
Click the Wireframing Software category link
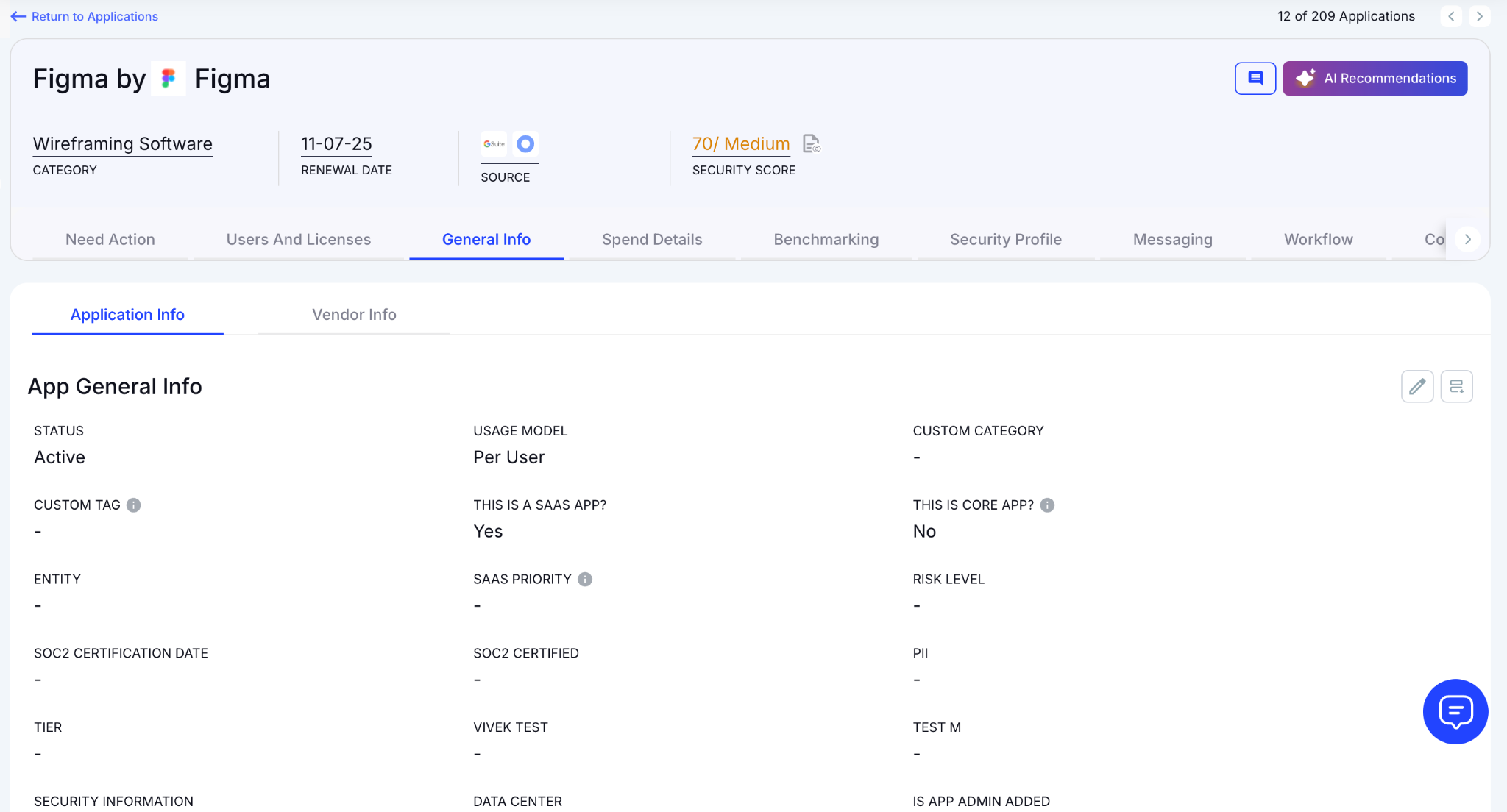tap(123, 143)
